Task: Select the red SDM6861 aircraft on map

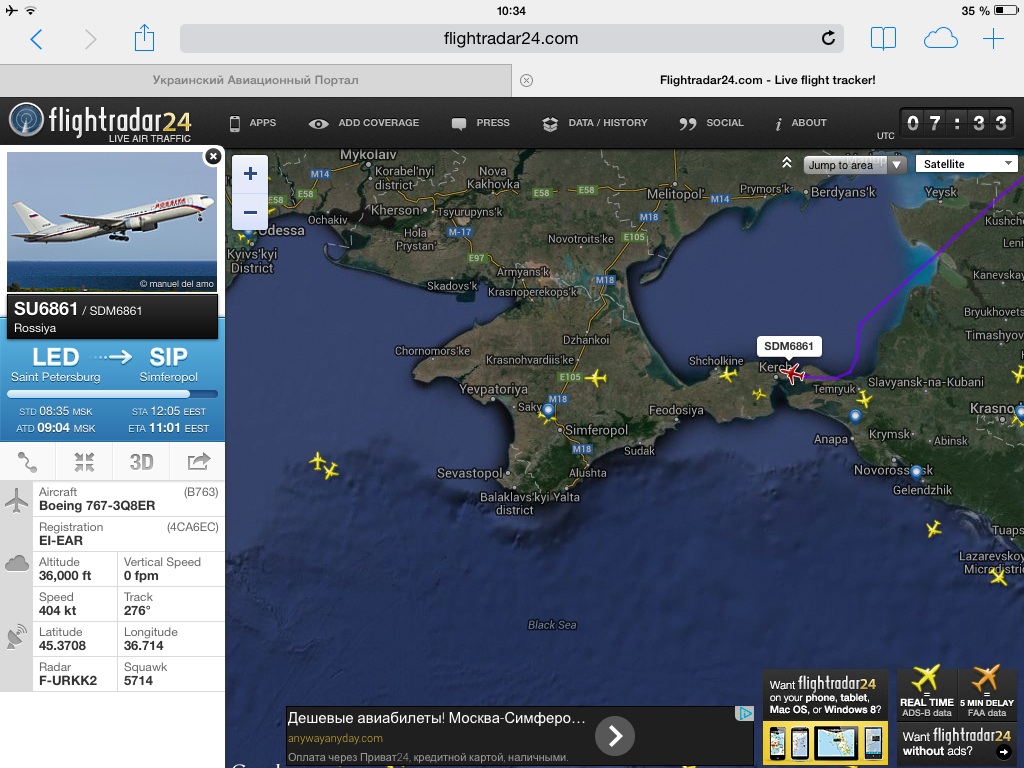Action: coord(793,374)
